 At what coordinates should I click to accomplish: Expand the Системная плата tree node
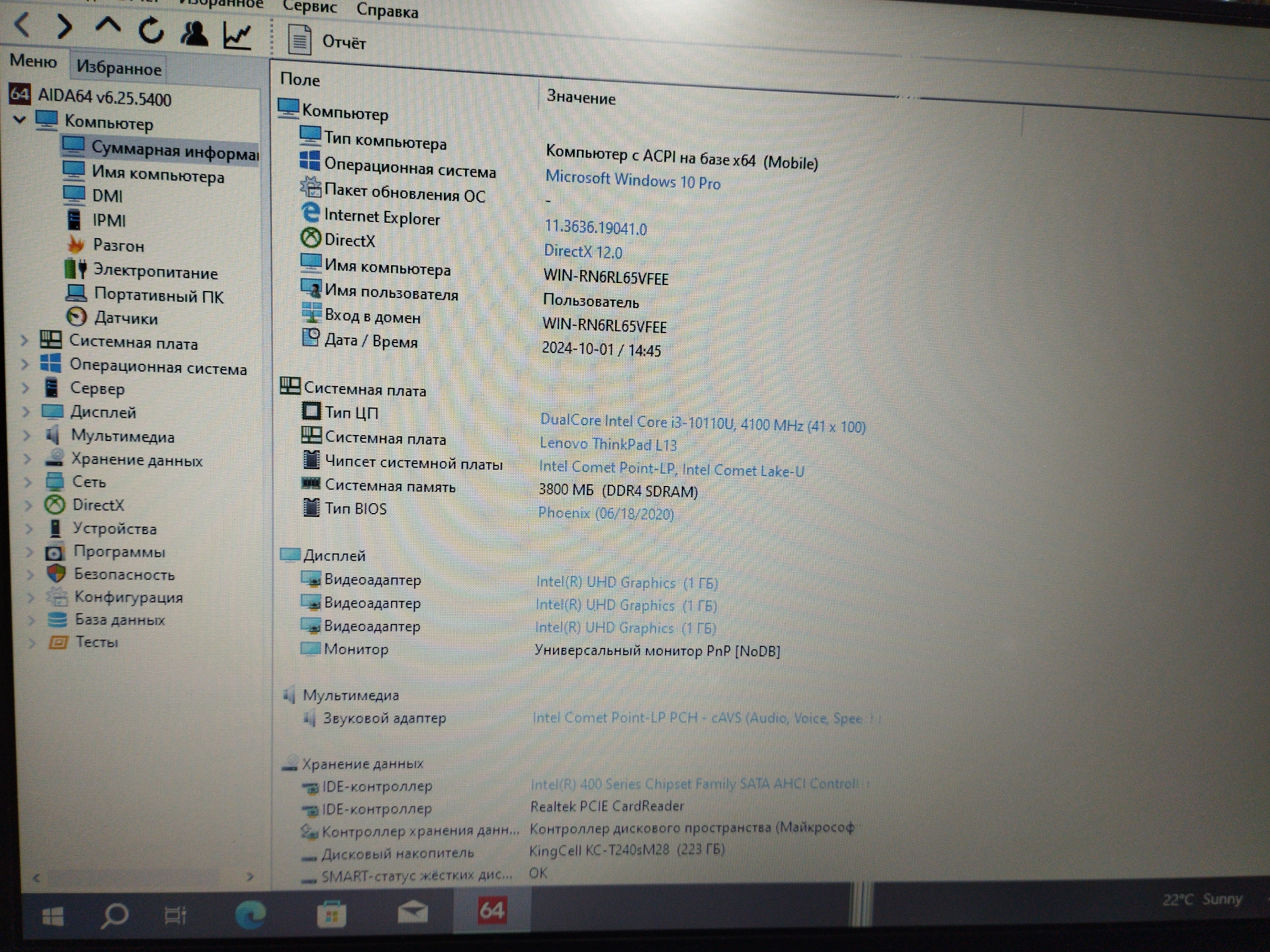coord(25,340)
